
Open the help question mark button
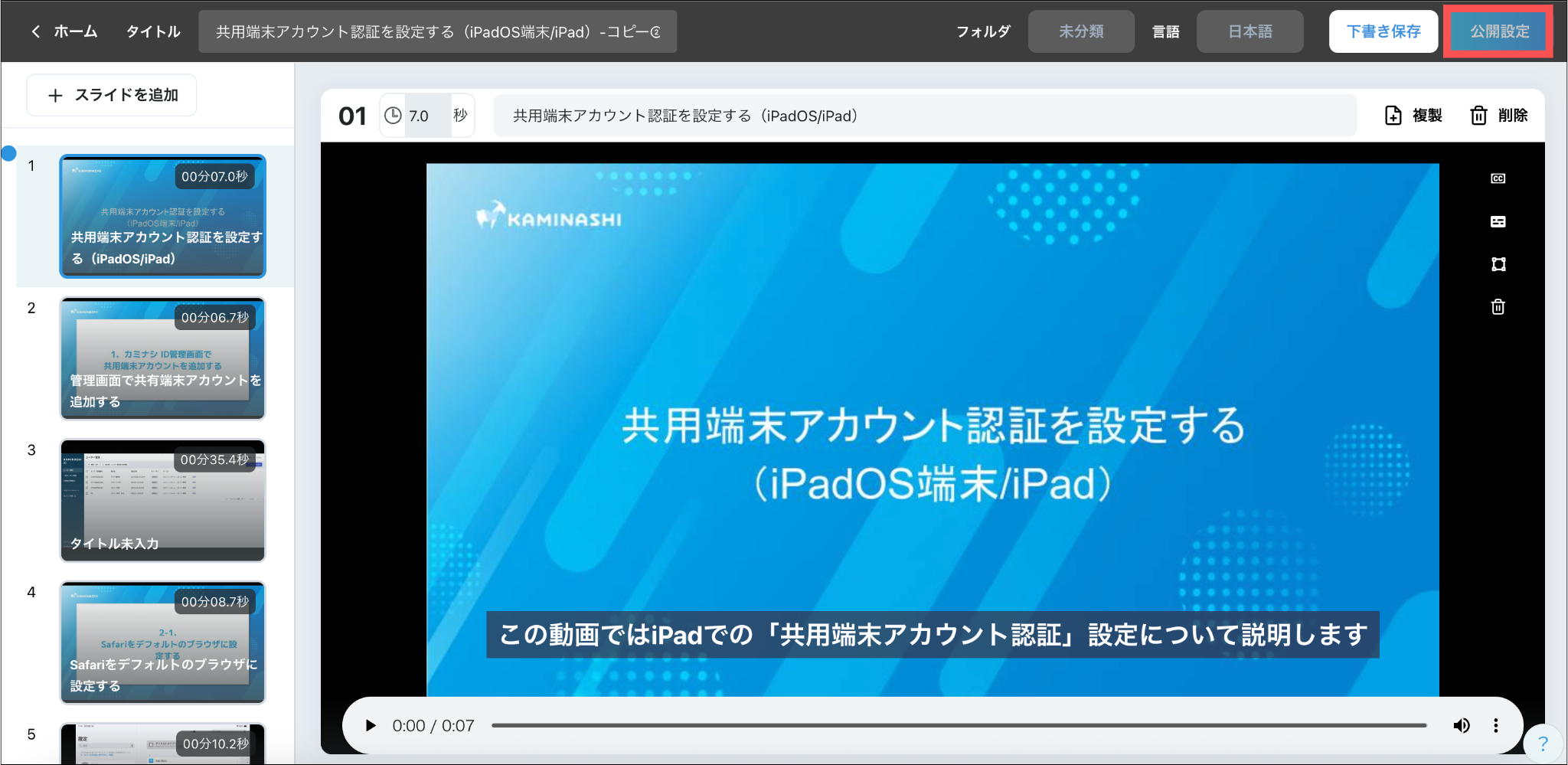(x=1543, y=744)
